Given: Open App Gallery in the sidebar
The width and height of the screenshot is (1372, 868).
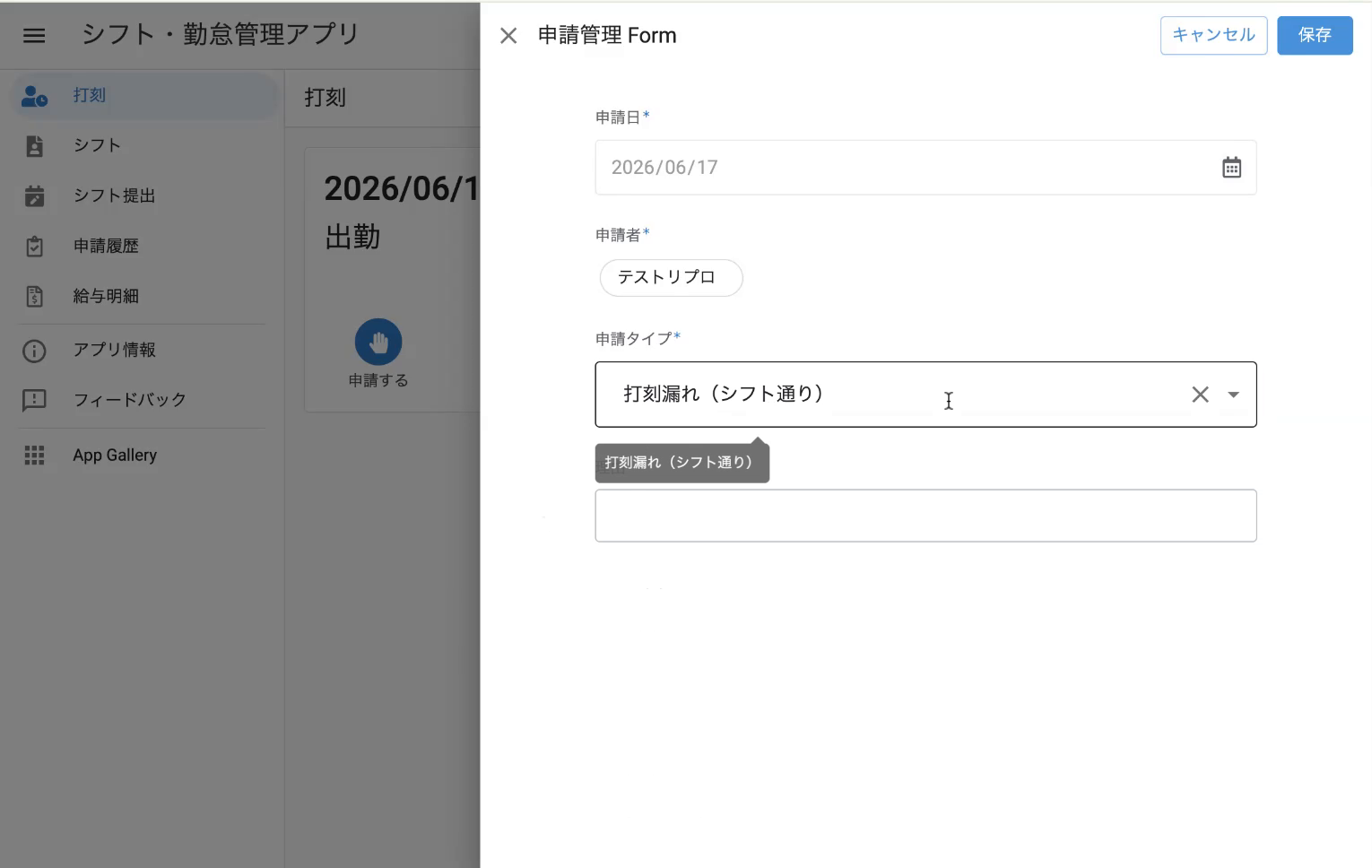Looking at the screenshot, I should [145, 456].
